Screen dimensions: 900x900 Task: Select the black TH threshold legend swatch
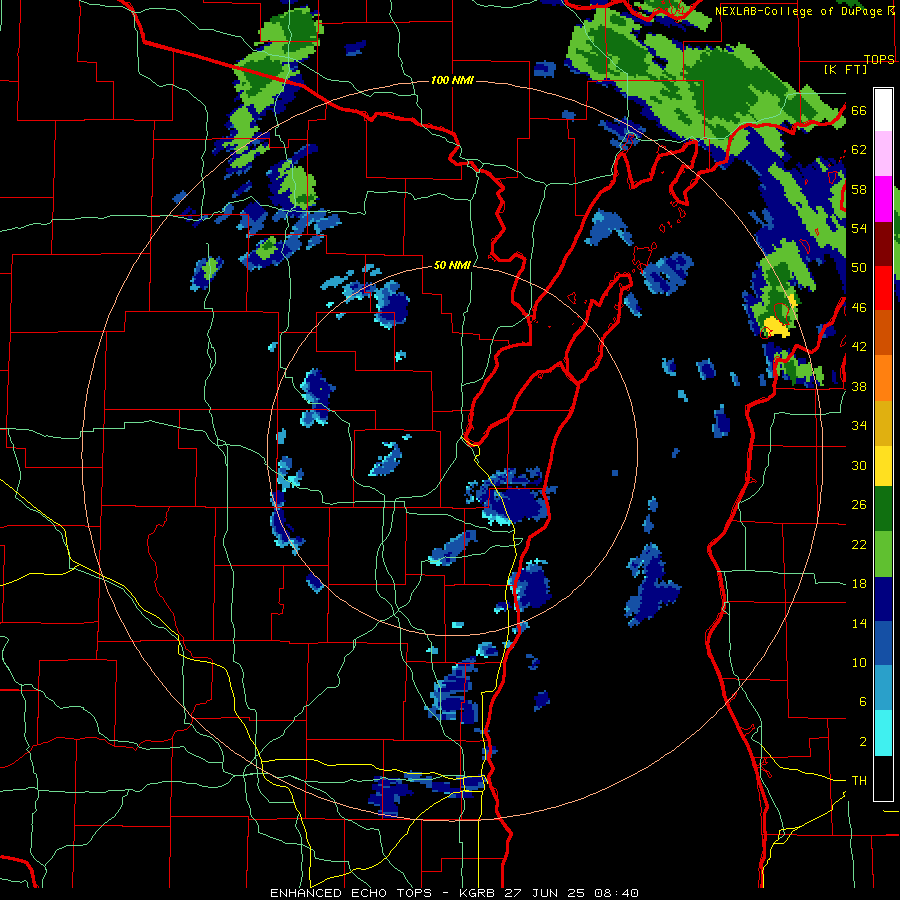883,778
